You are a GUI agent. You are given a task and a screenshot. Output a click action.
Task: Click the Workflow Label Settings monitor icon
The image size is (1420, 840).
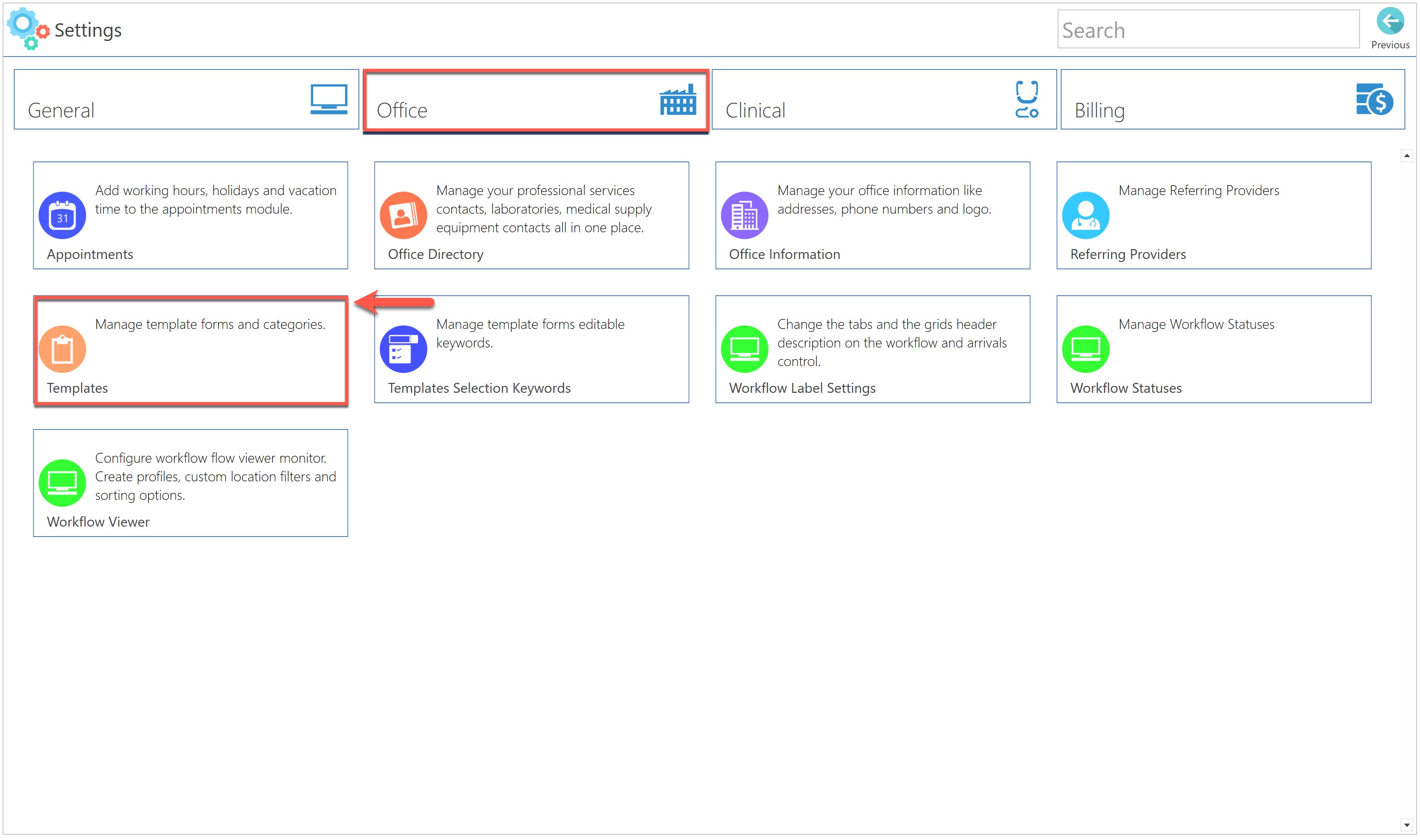[x=744, y=349]
